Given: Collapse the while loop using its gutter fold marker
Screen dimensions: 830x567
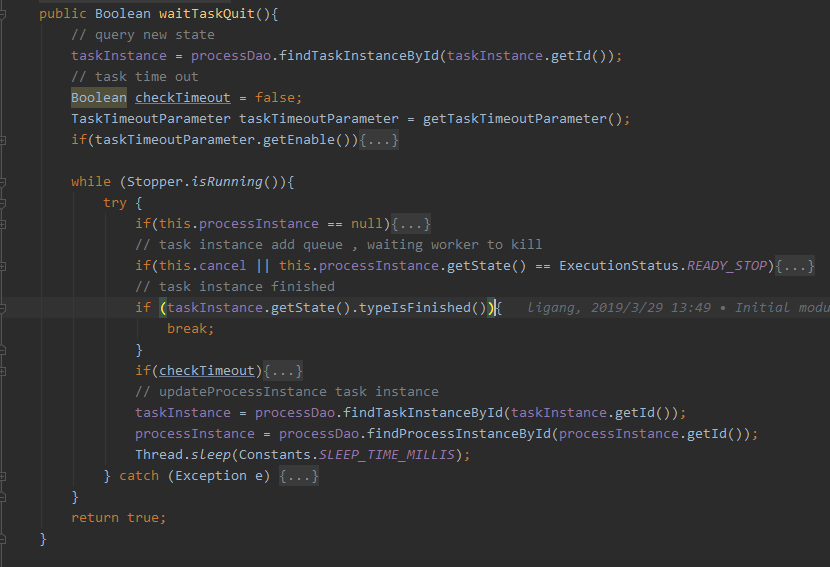Looking at the screenshot, I should point(3,182).
